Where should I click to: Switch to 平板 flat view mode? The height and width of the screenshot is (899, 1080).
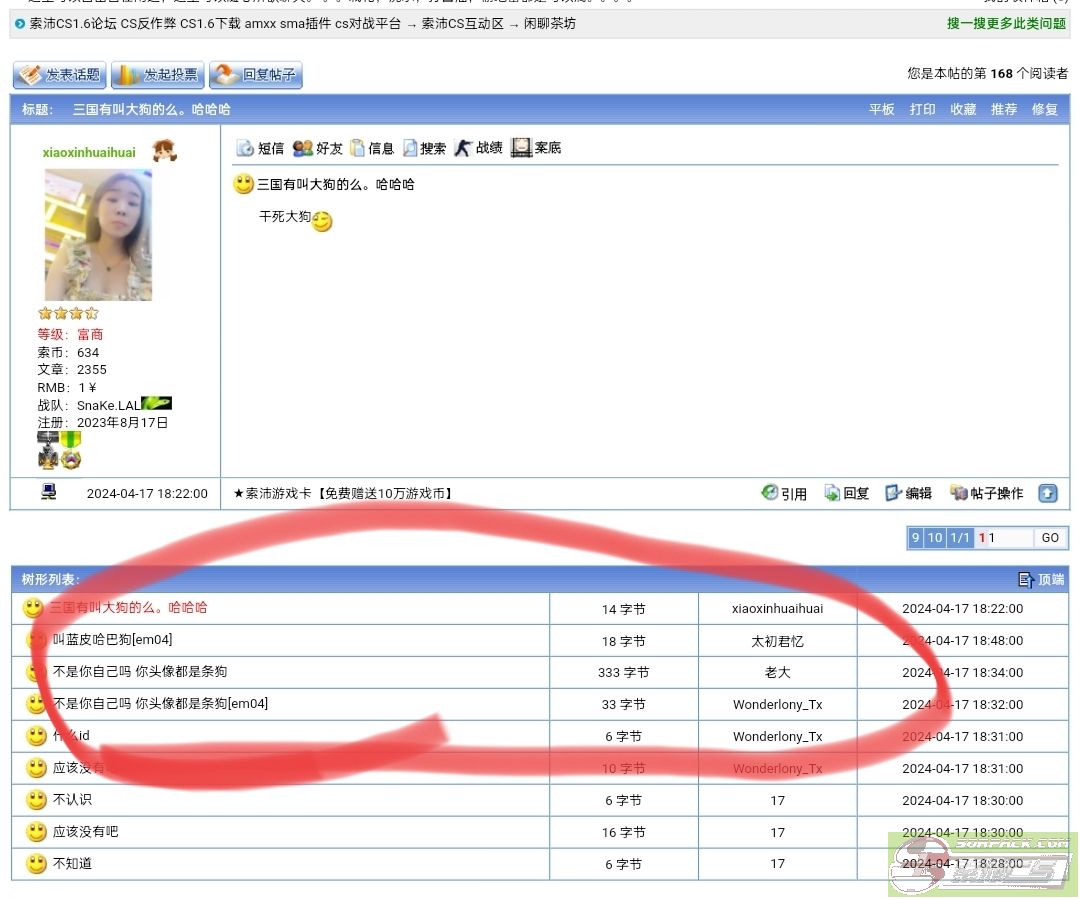[881, 109]
